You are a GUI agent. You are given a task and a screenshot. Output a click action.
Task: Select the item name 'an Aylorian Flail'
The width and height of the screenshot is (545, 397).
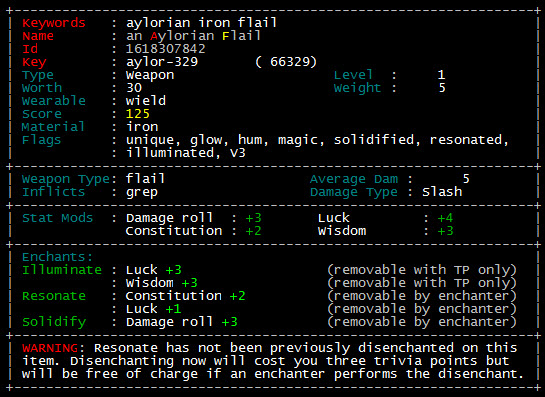click(193, 36)
